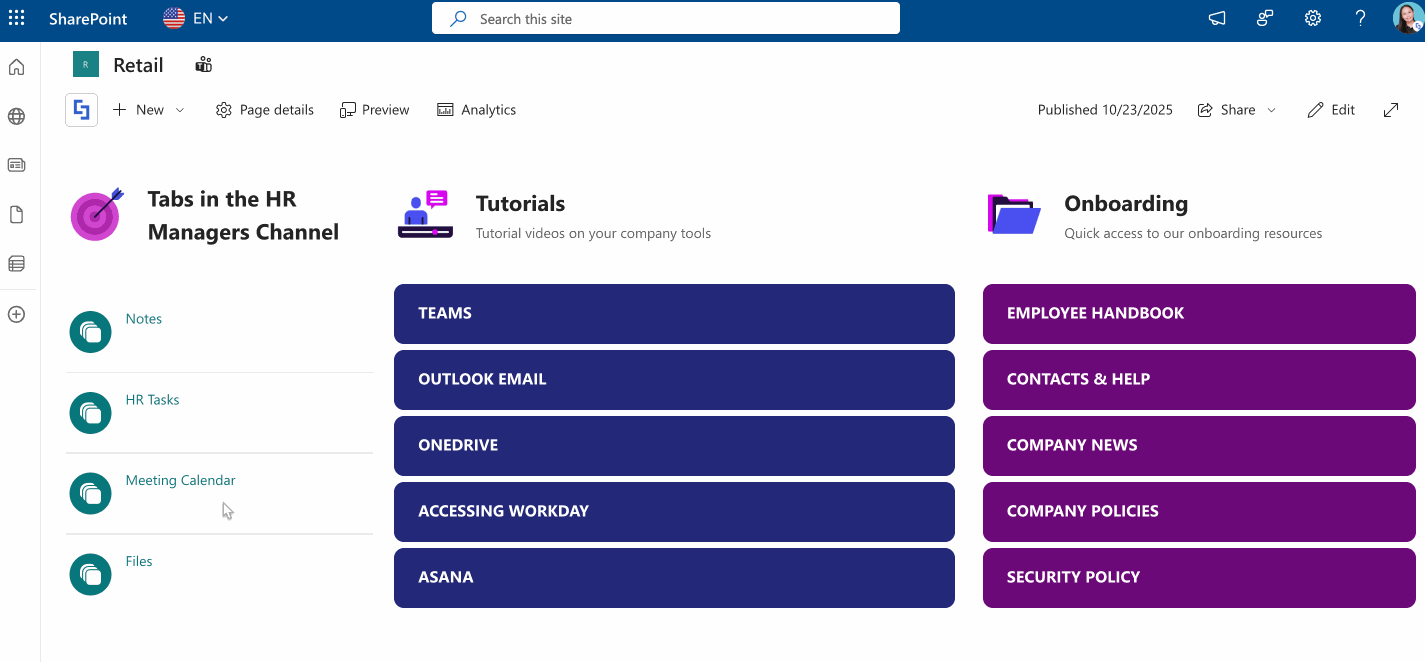Click the feedback icon in top bar

pyautogui.click(x=1264, y=18)
